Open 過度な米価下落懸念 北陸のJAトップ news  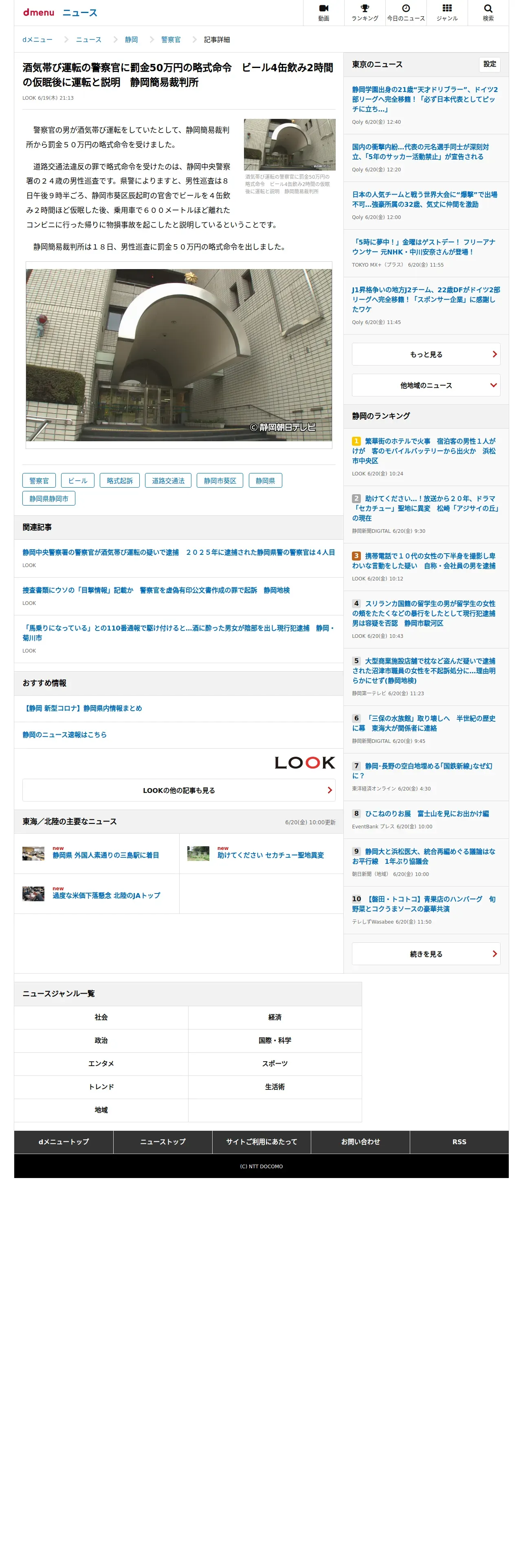[107, 895]
